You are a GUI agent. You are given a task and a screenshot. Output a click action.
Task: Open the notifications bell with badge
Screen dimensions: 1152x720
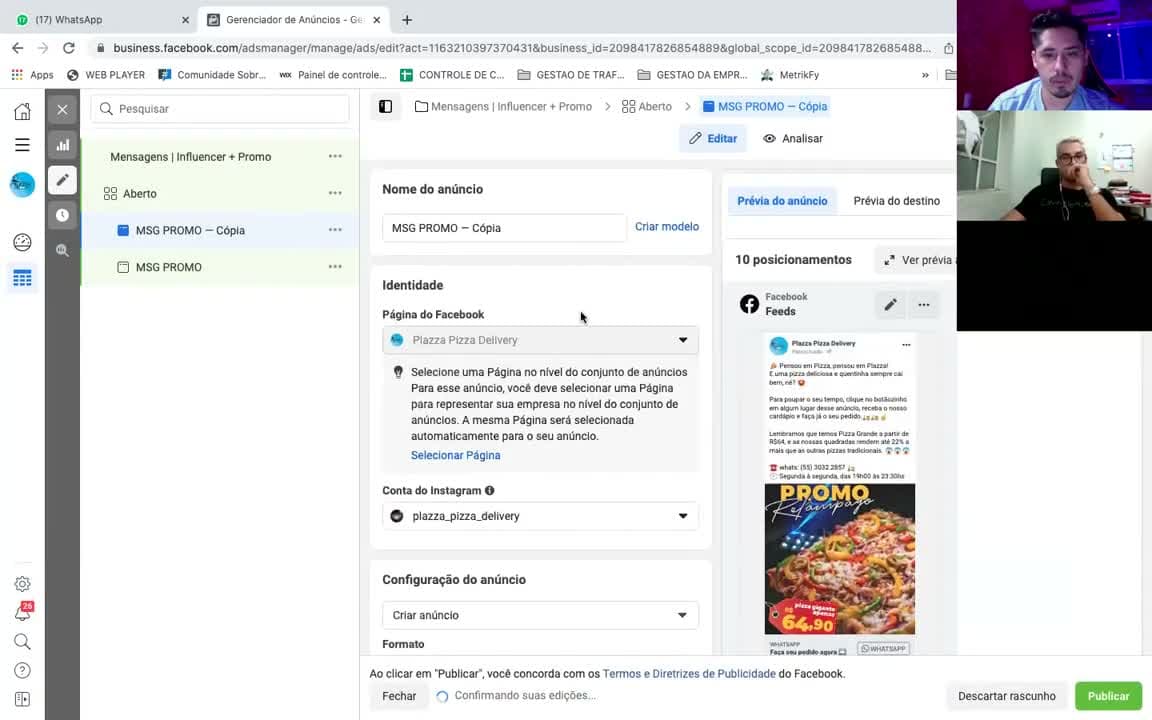click(x=22, y=612)
